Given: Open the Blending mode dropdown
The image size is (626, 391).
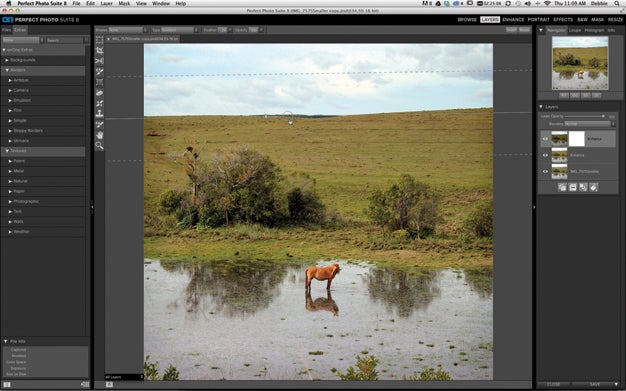Looking at the screenshot, I should (x=589, y=124).
